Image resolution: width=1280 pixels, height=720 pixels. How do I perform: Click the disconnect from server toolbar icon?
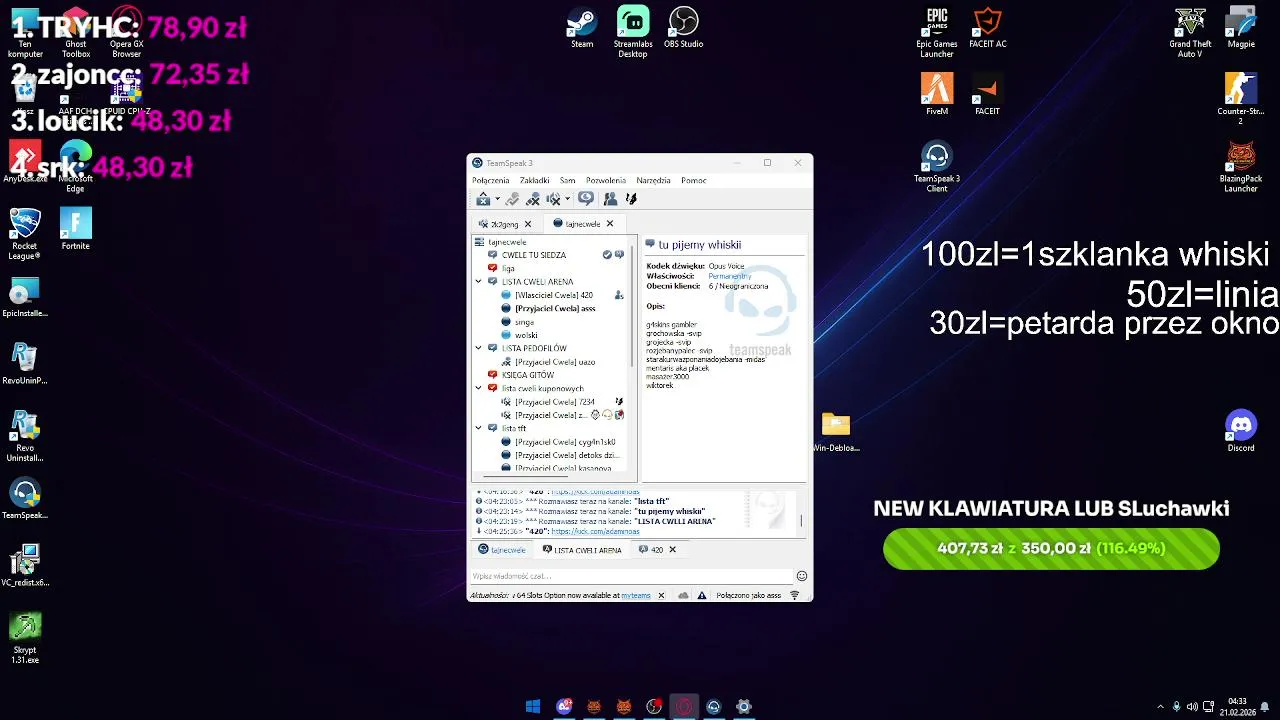483,199
